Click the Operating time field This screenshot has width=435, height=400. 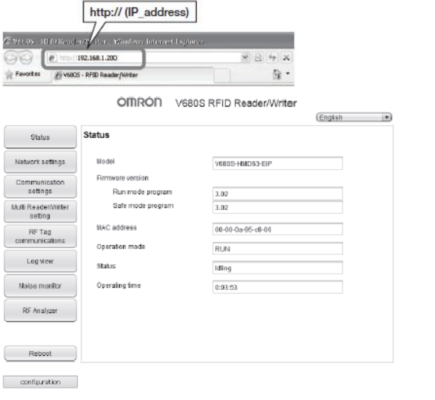click(277, 287)
